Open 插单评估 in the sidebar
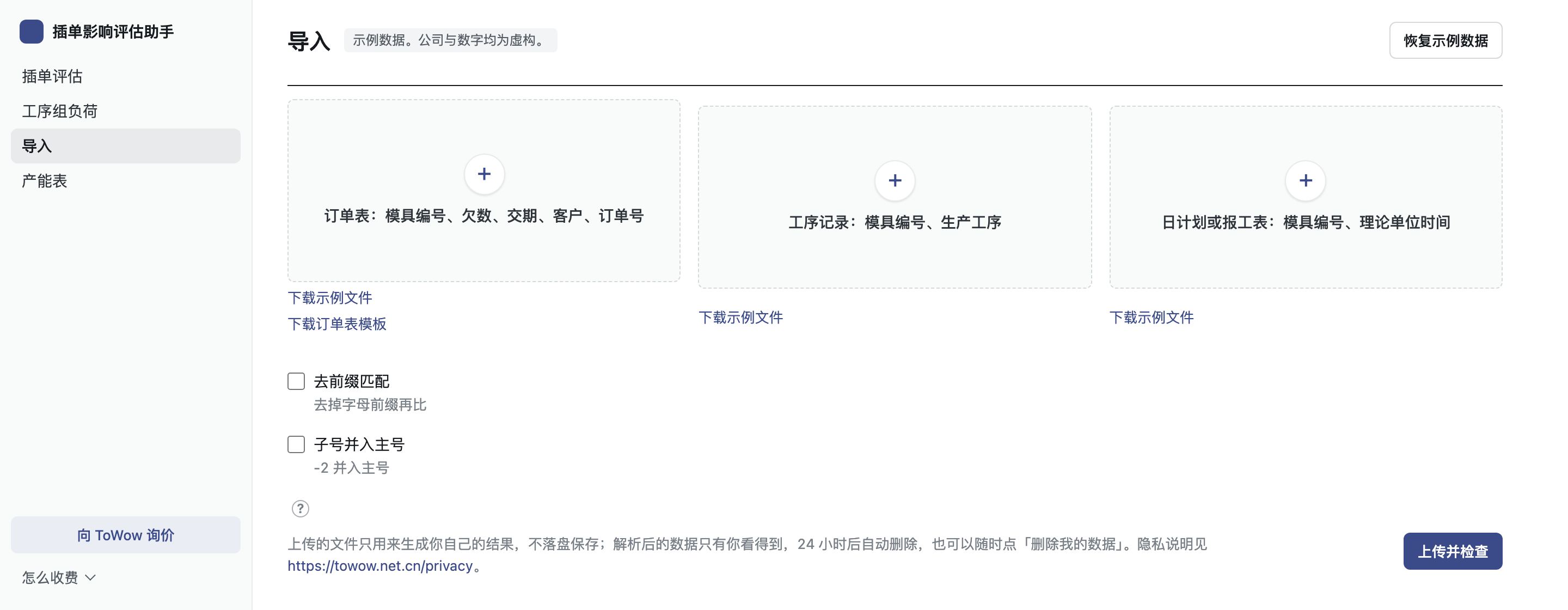 click(x=125, y=76)
